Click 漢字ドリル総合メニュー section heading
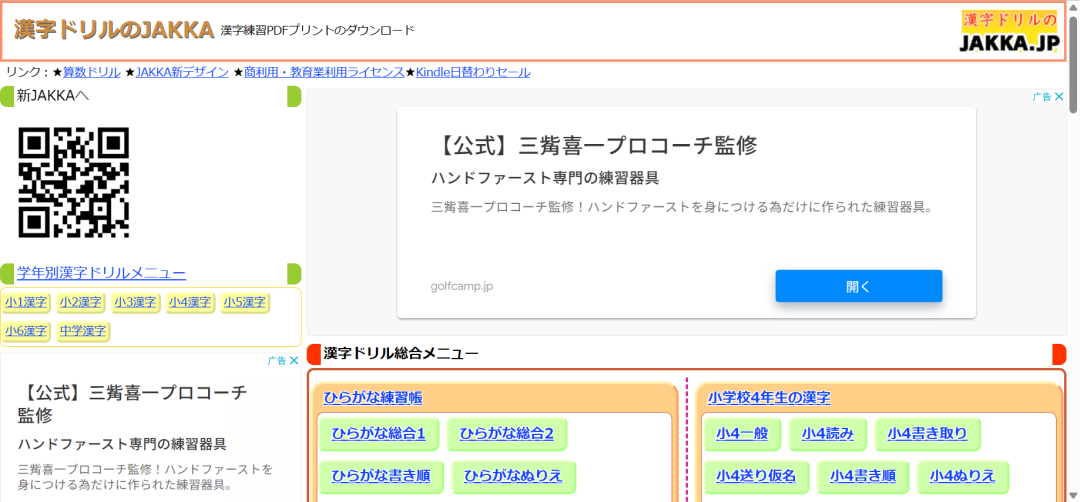 (401, 354)
